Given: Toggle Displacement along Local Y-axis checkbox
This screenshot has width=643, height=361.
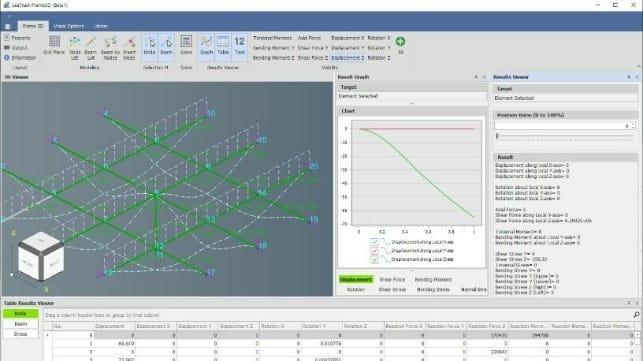Looking at the screenshot, I should point(374,251).
